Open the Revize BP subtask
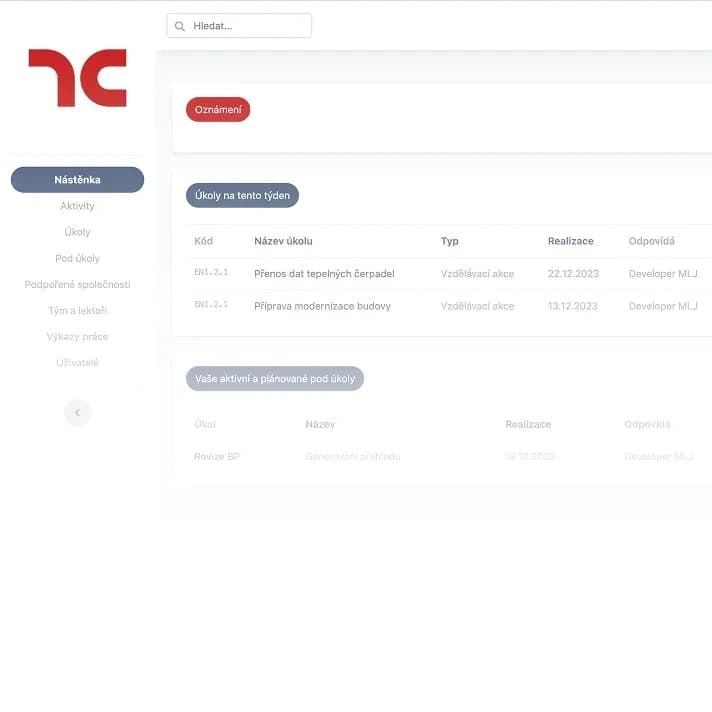 coord(217,457)
